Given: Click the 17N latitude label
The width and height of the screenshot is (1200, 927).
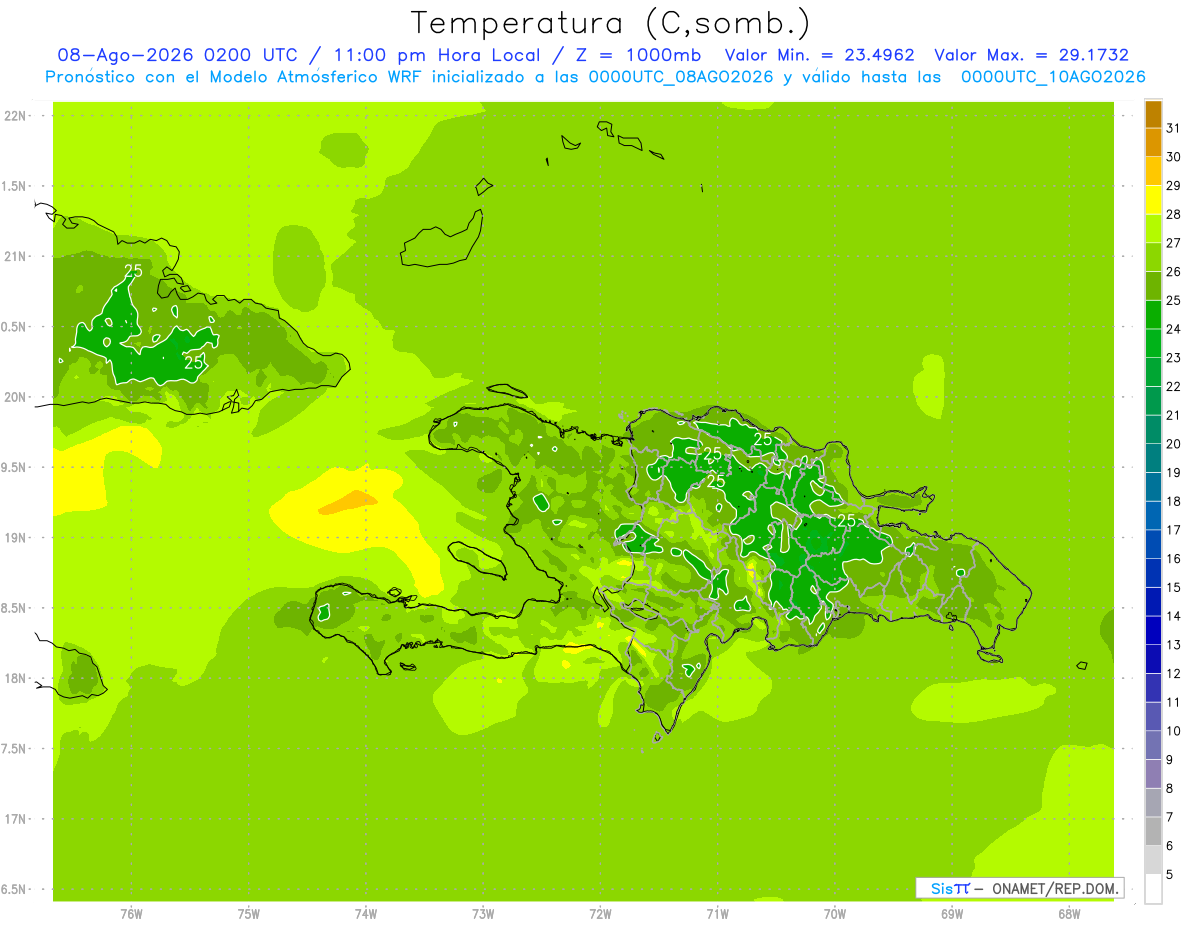Looking at the screenshot, I should [x=15, y=819].
